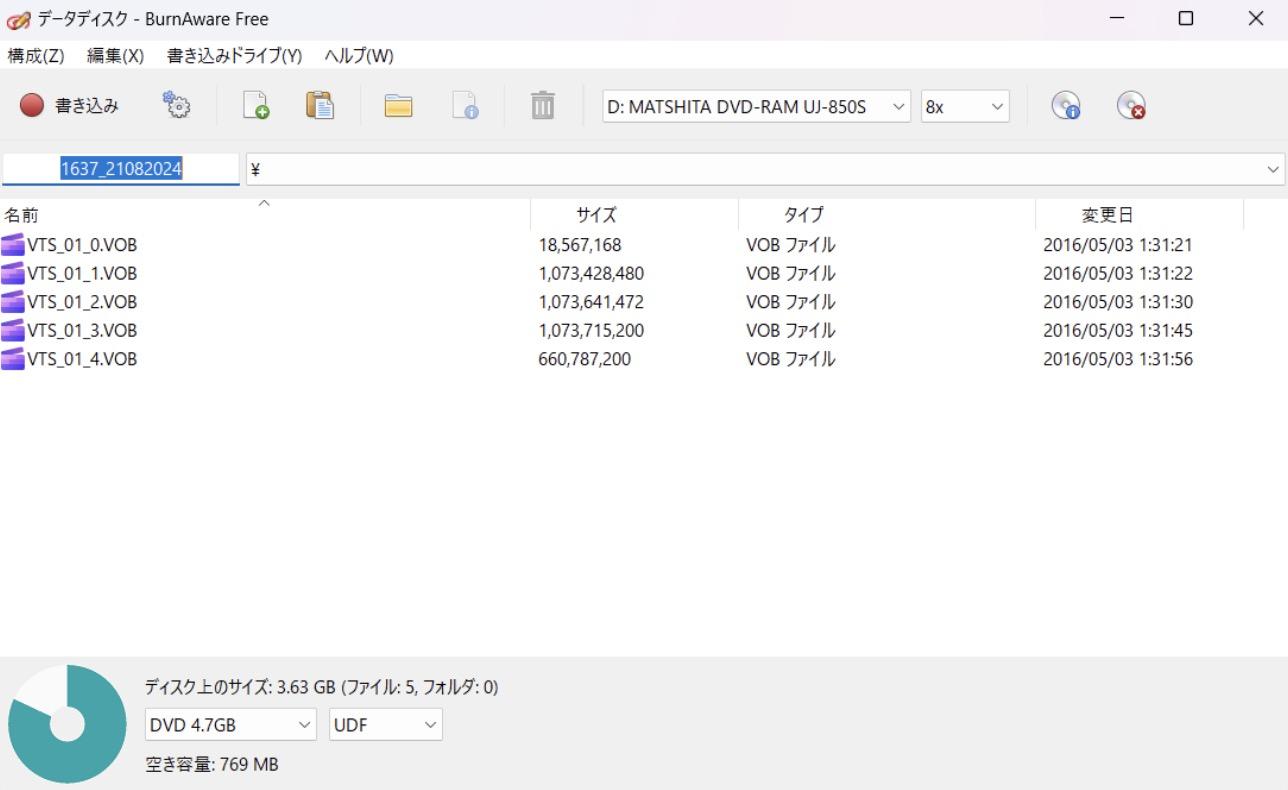This screenshot has width=1288, height=790.
Task: Open the 編集(X) menu
Action: [x=115, y=55]
